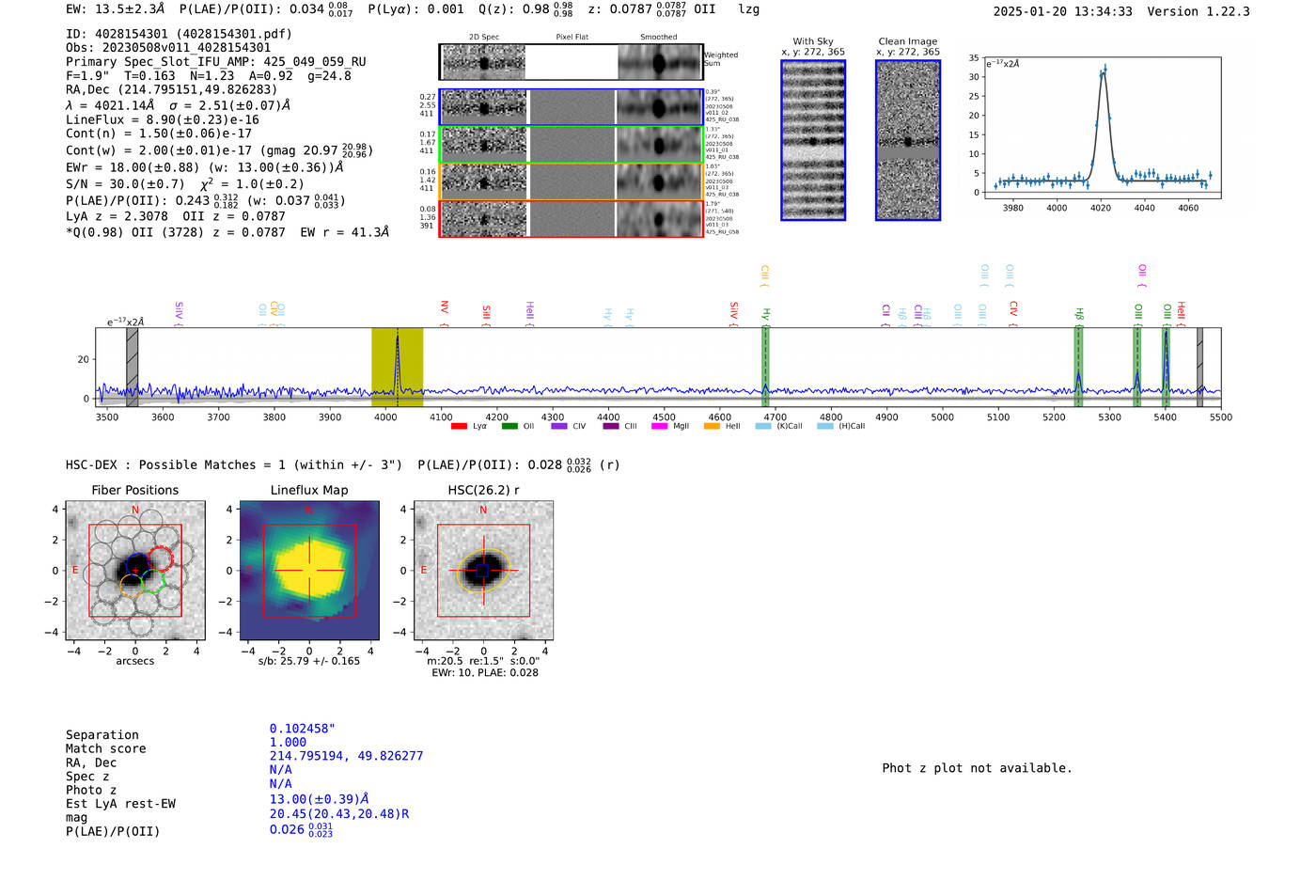Click the 'Cont(w) = 2.00(±0.01)e-17' line
Viewport: 1316px width, 896px height.
[x=220, y=150]
